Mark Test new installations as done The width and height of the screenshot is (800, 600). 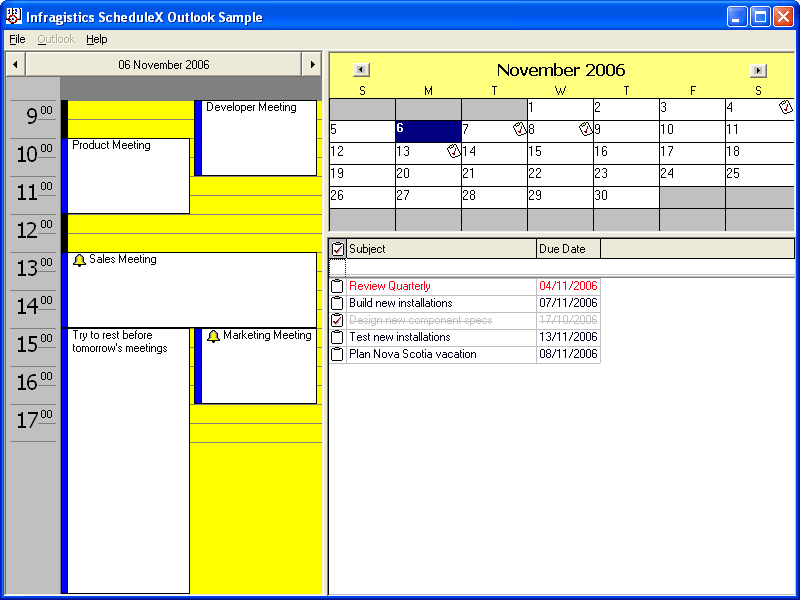pyautogui.click(x=337, y=337)
